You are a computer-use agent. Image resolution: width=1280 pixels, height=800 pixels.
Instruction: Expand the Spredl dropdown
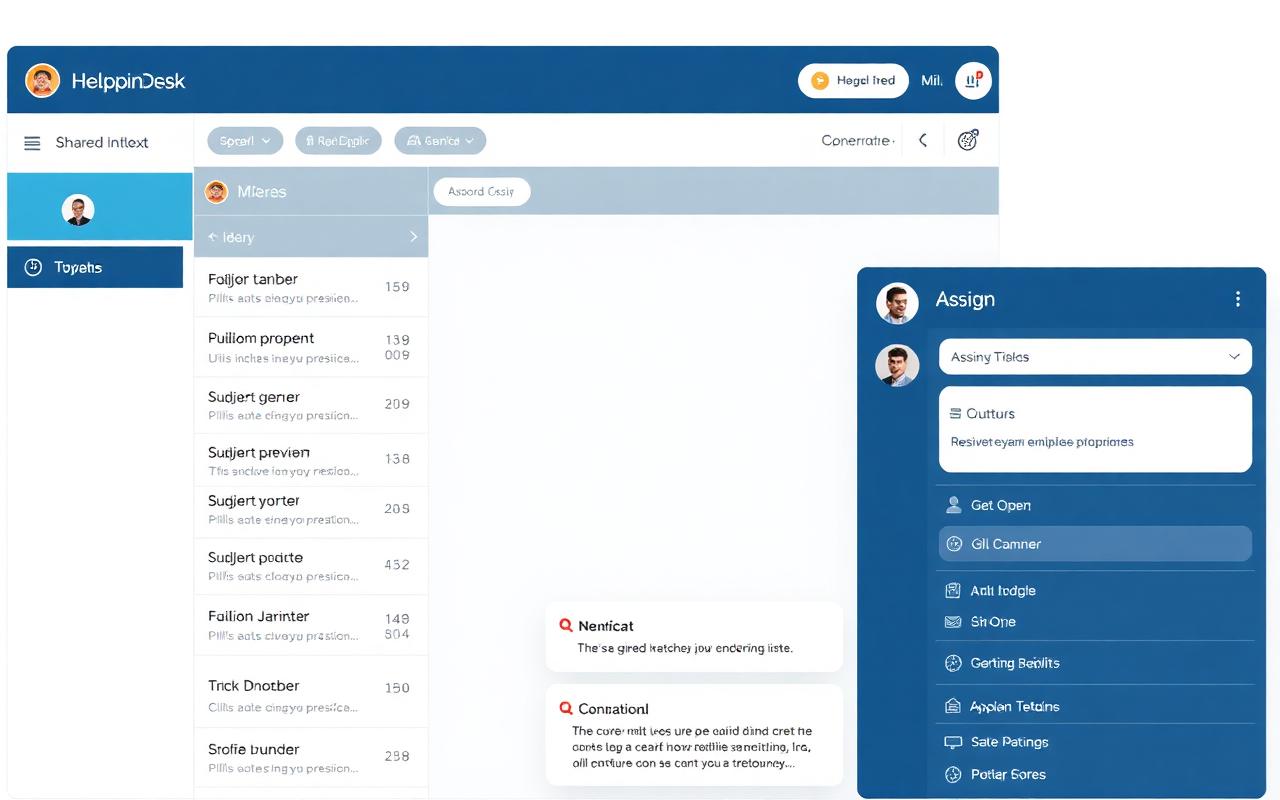[x=244, y=140]
